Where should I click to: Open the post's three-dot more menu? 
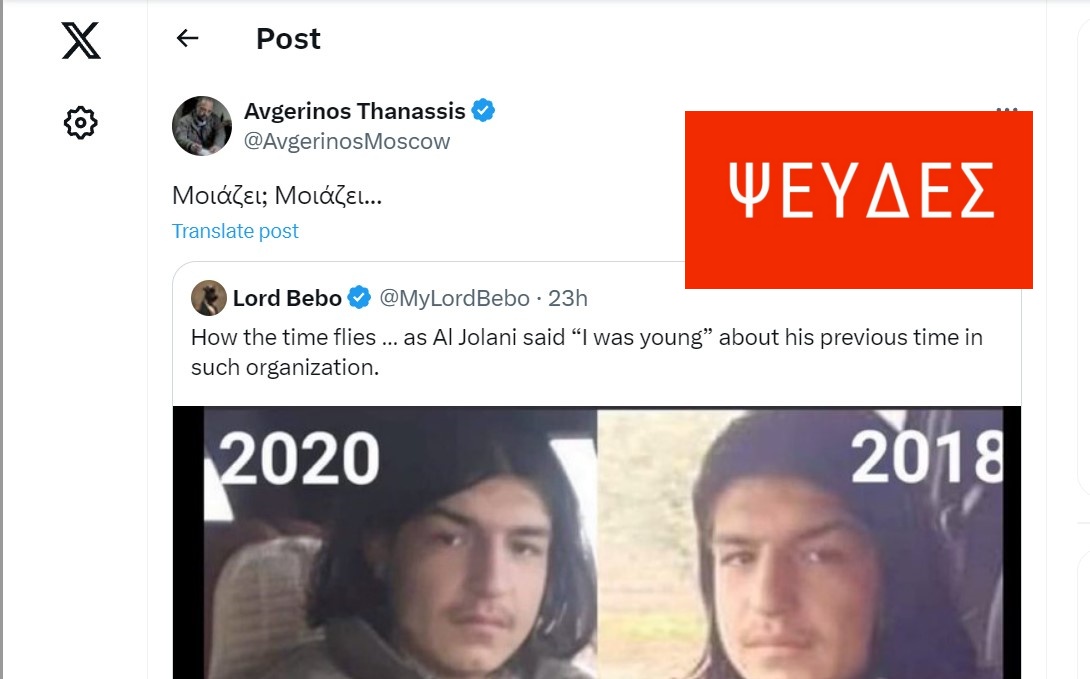pyautogui.click(x=1007, y=109)
